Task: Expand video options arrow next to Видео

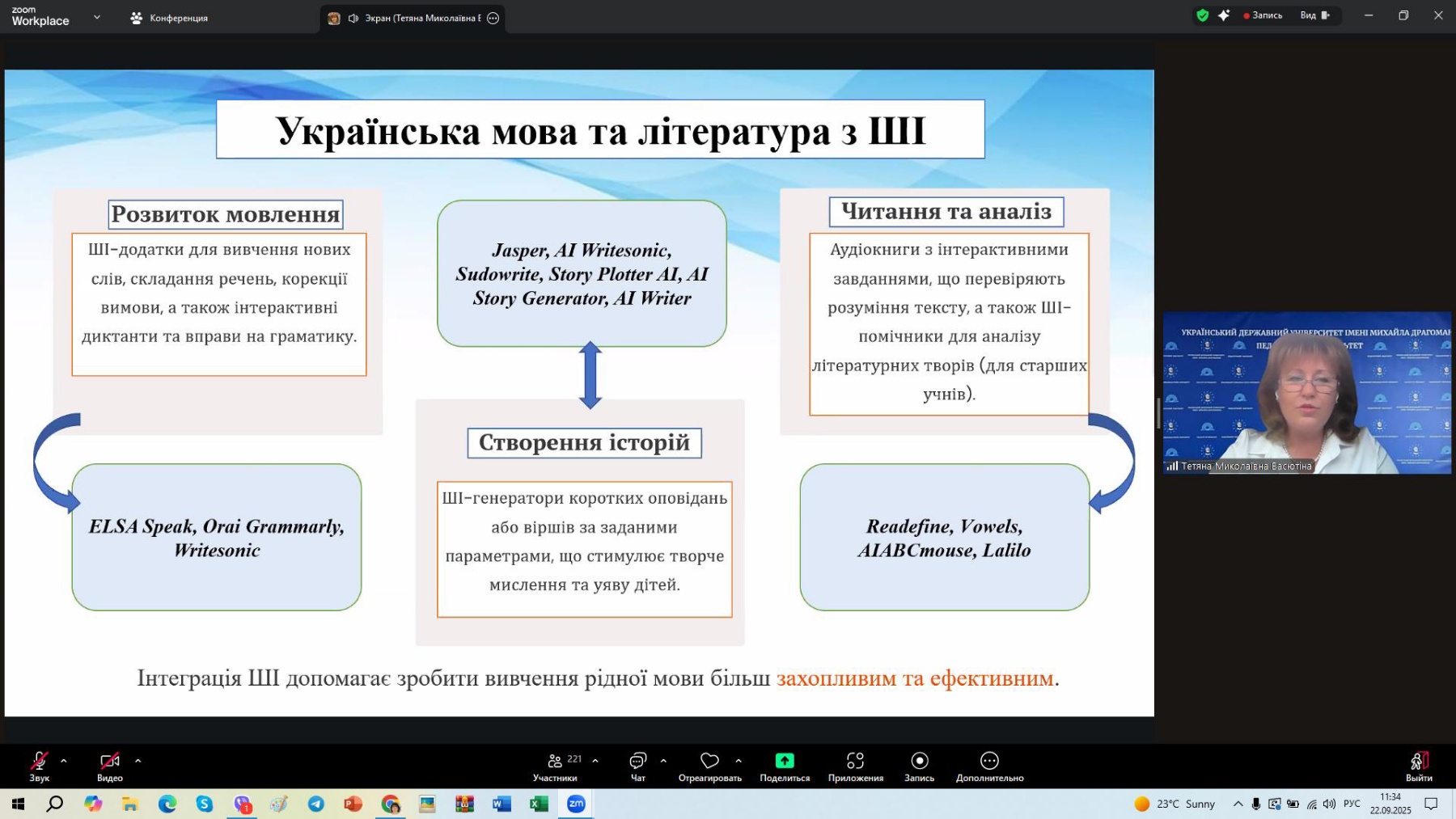Action: (138, 761)
